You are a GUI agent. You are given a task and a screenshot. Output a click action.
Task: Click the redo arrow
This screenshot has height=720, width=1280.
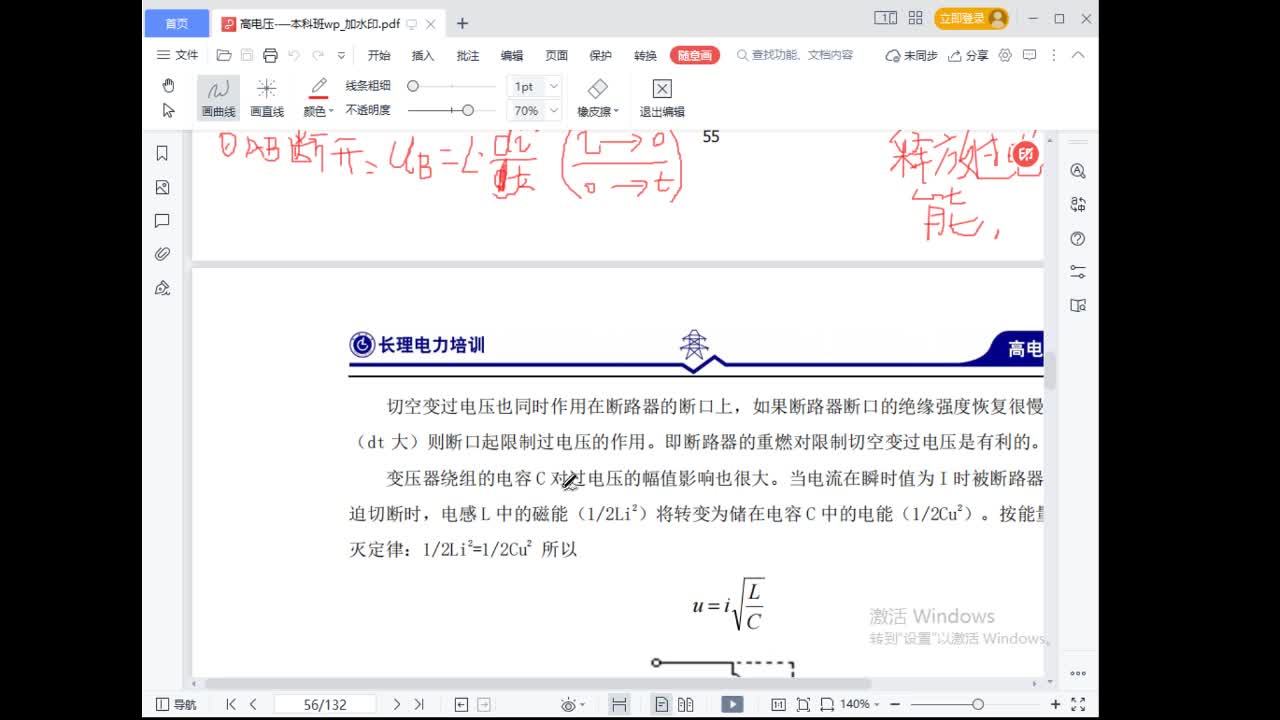click(x=318, y=55)
